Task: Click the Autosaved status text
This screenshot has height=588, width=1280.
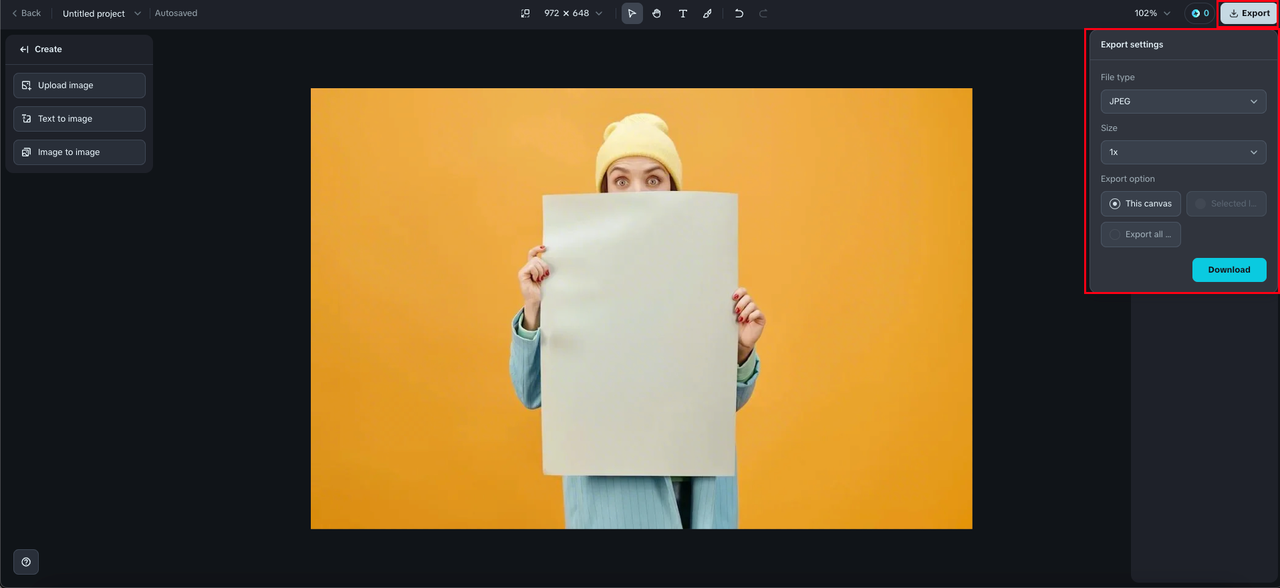Action: tap(176, 13)
